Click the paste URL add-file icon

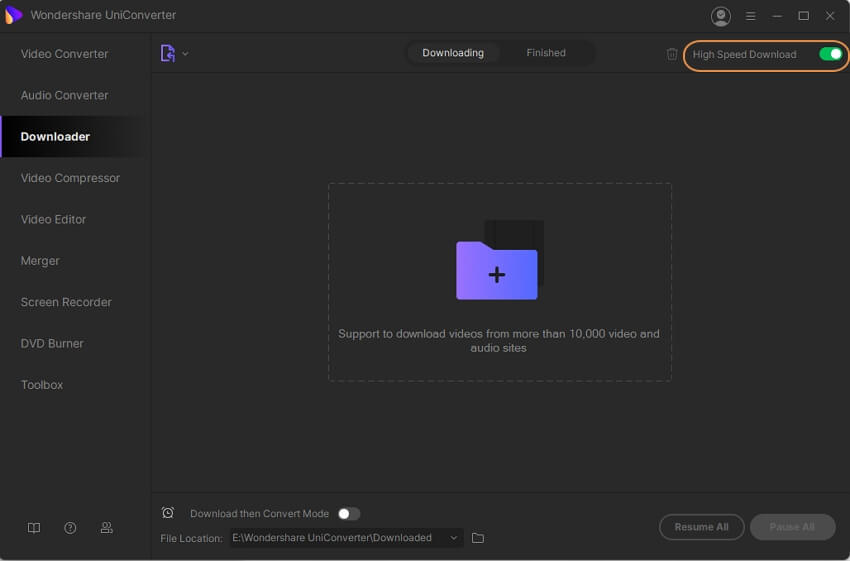(x=168, y=53)
